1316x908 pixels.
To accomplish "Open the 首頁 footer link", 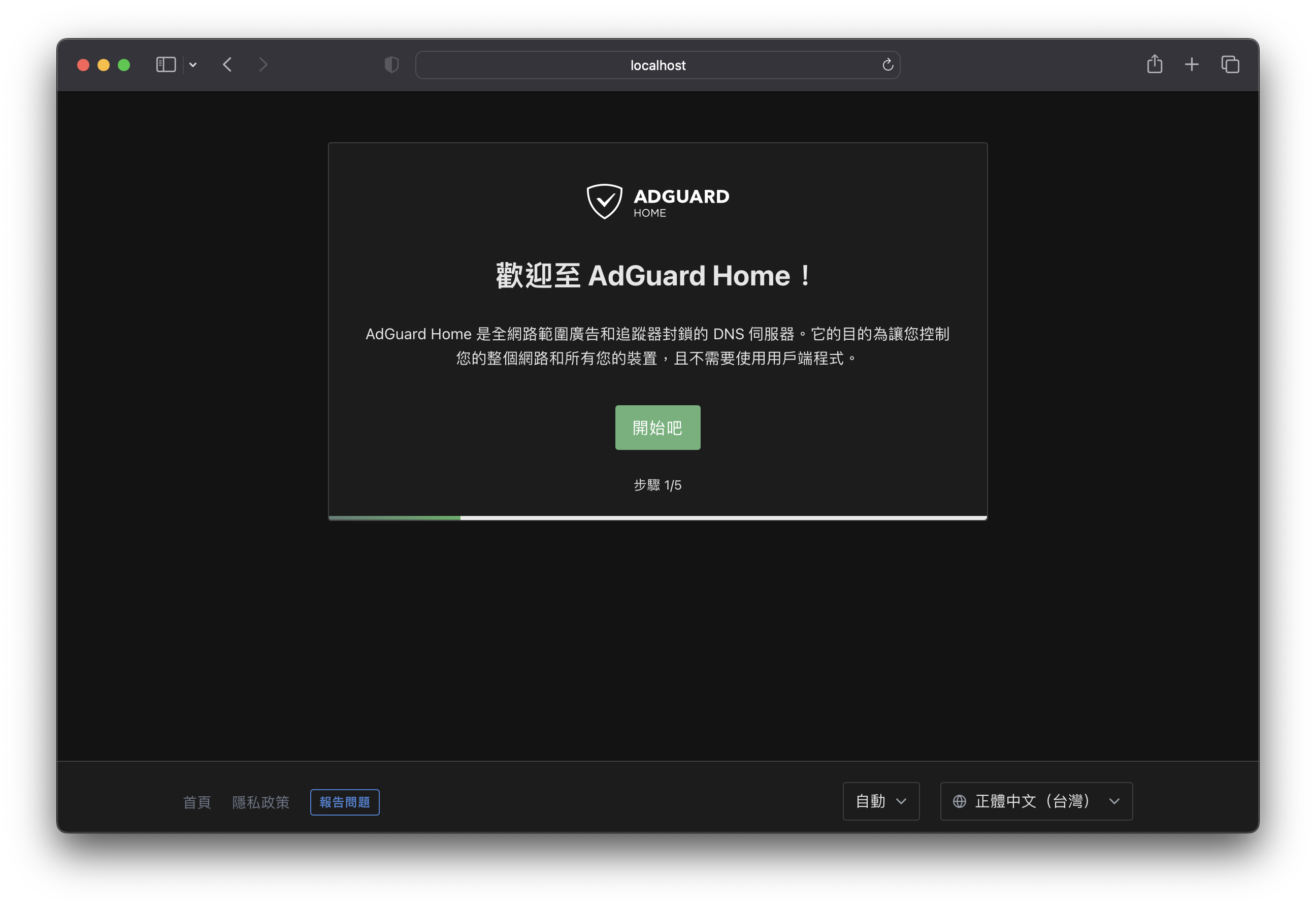I will tap(197, 802).
